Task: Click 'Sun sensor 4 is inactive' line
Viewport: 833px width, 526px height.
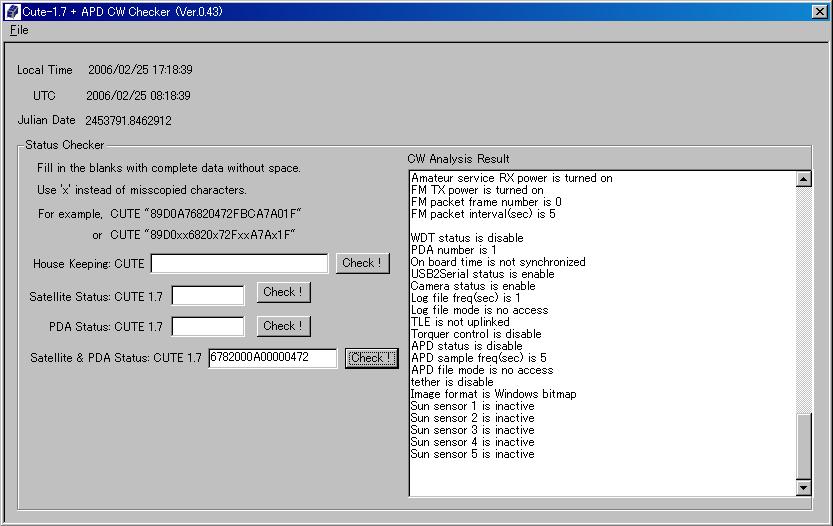Action: click(472, 442)
